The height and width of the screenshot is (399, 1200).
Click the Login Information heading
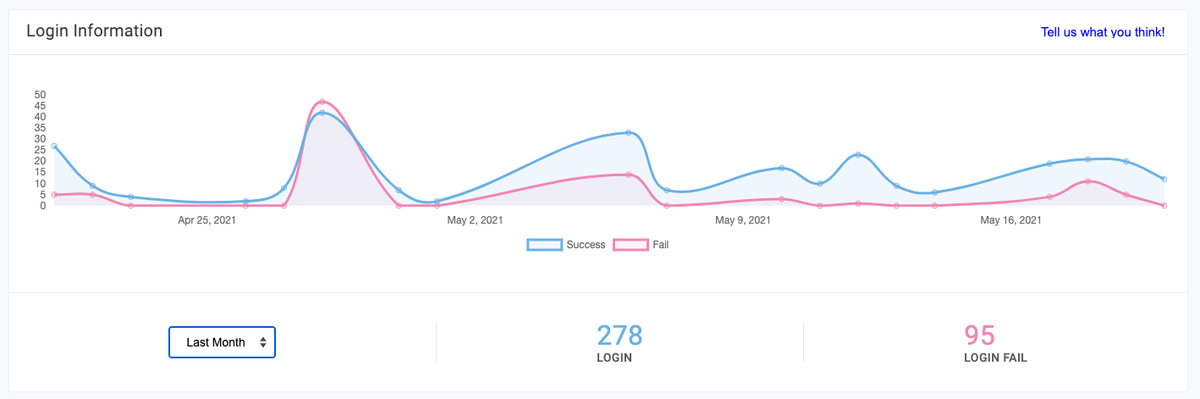94,31
